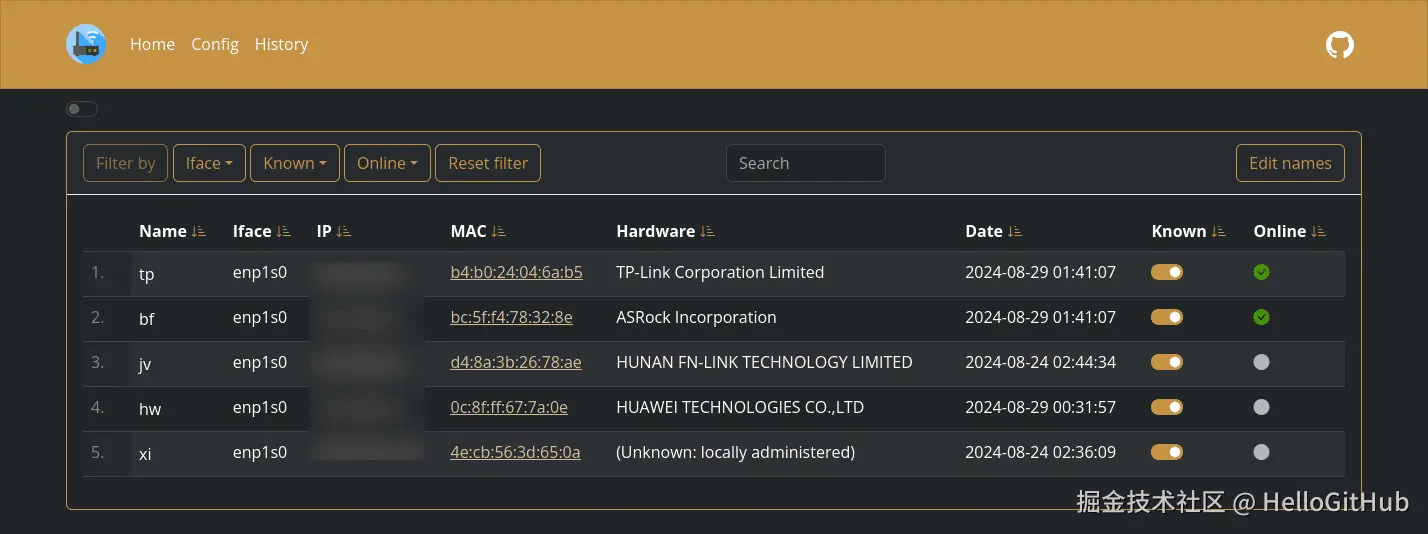
Task: Go to the Config page
Action: (x=215, y=44)
